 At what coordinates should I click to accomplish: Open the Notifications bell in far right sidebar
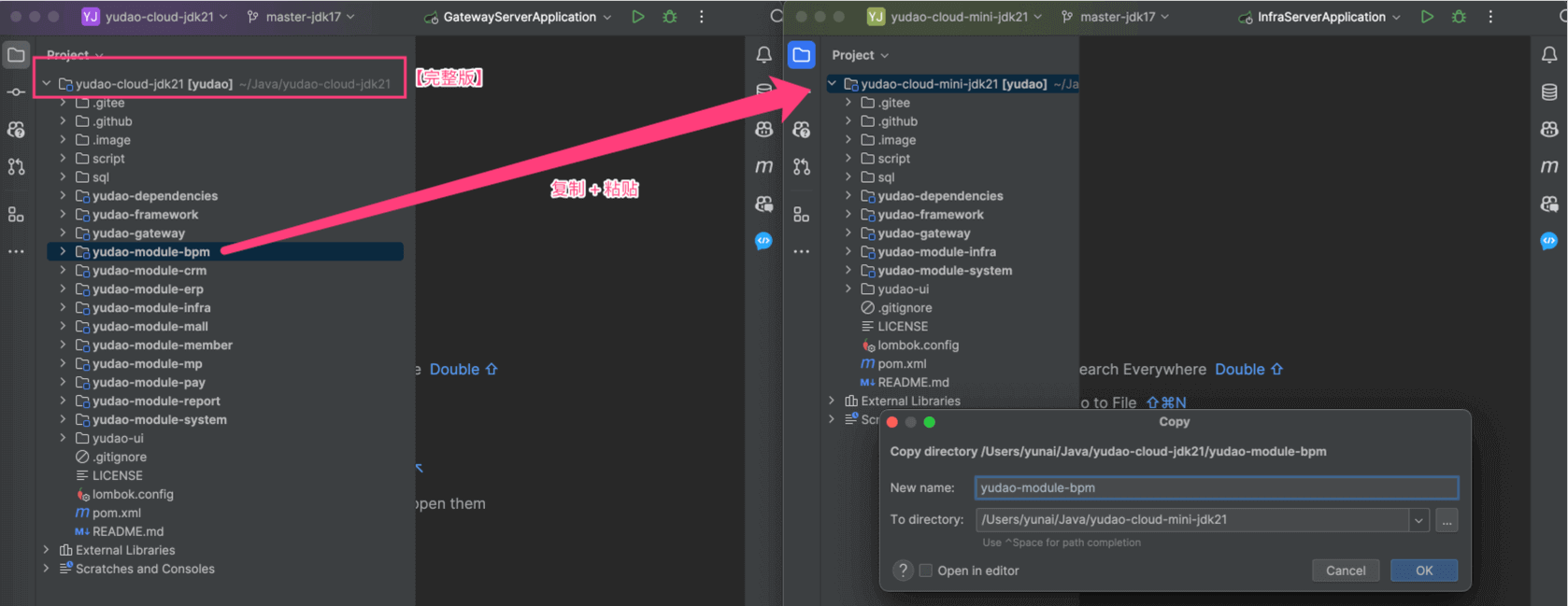(1548, 55)
